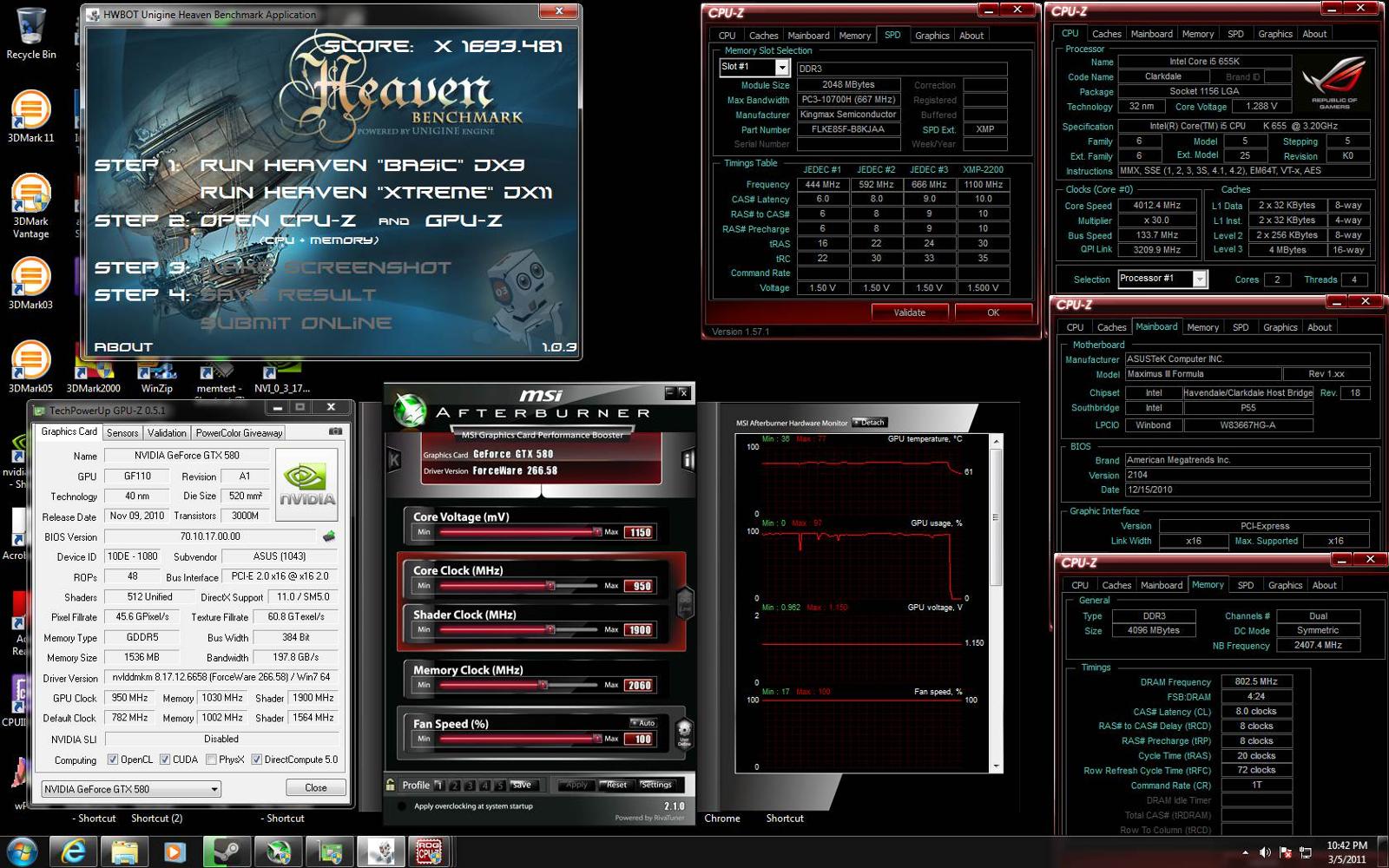This screenshot has height=868, width=1389.
Task: Switch to the Sensors tab in GPU-Z
Action: tap(122, 432)
